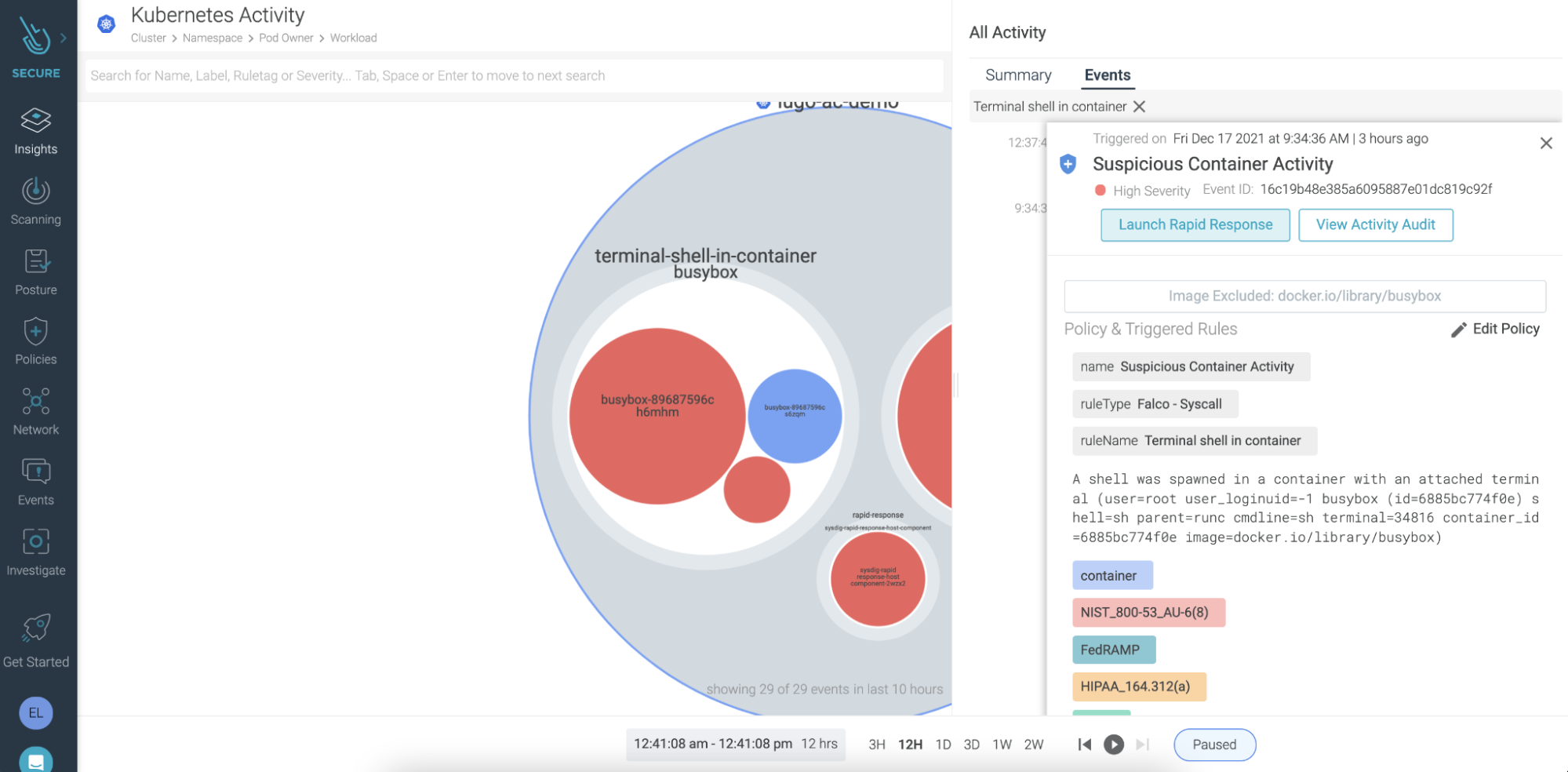Switch to the Events tab
Image resolution: width=1568 pixels, height=772 pixels.
click(1107, 75)
